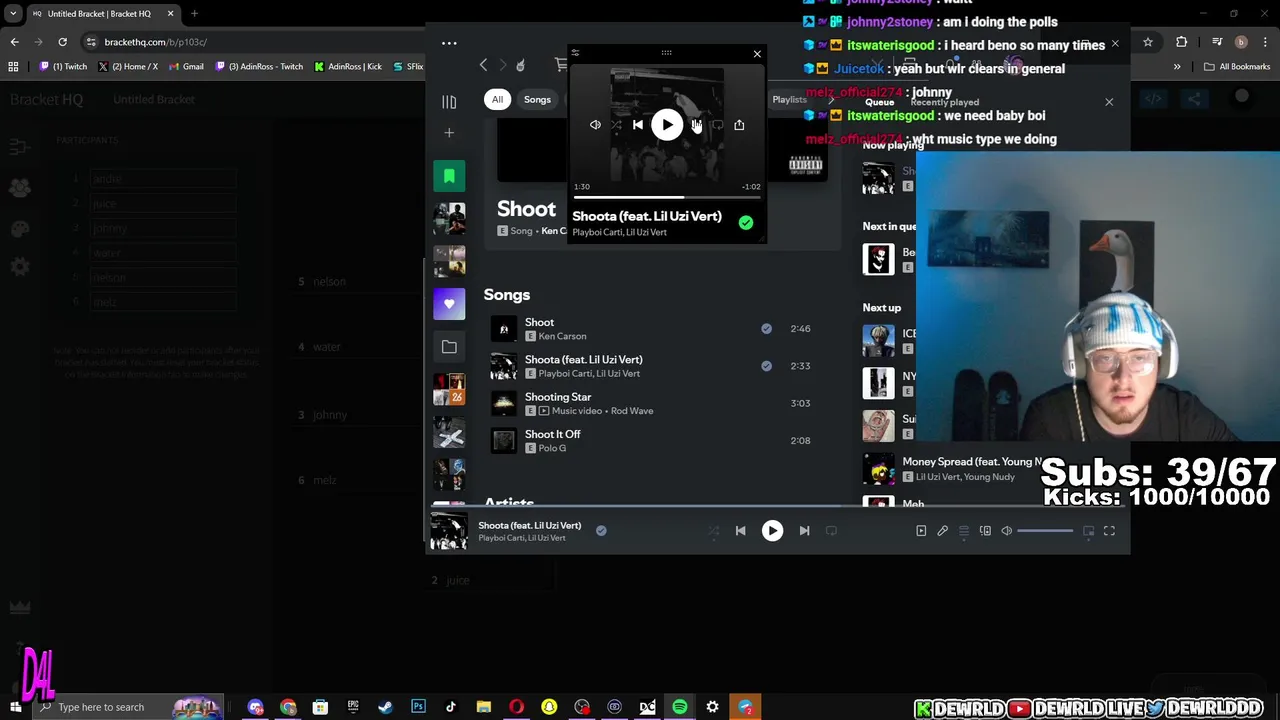Expand filter chips with right chevron

[830, 100]
